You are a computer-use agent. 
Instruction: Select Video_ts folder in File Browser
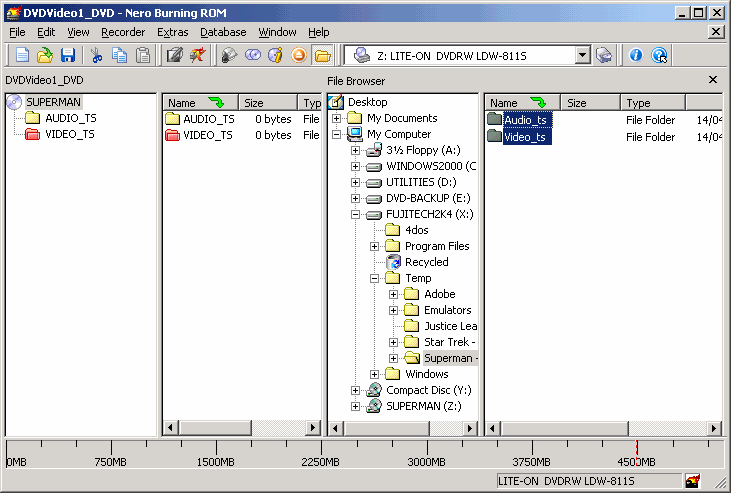pos(525,137)
